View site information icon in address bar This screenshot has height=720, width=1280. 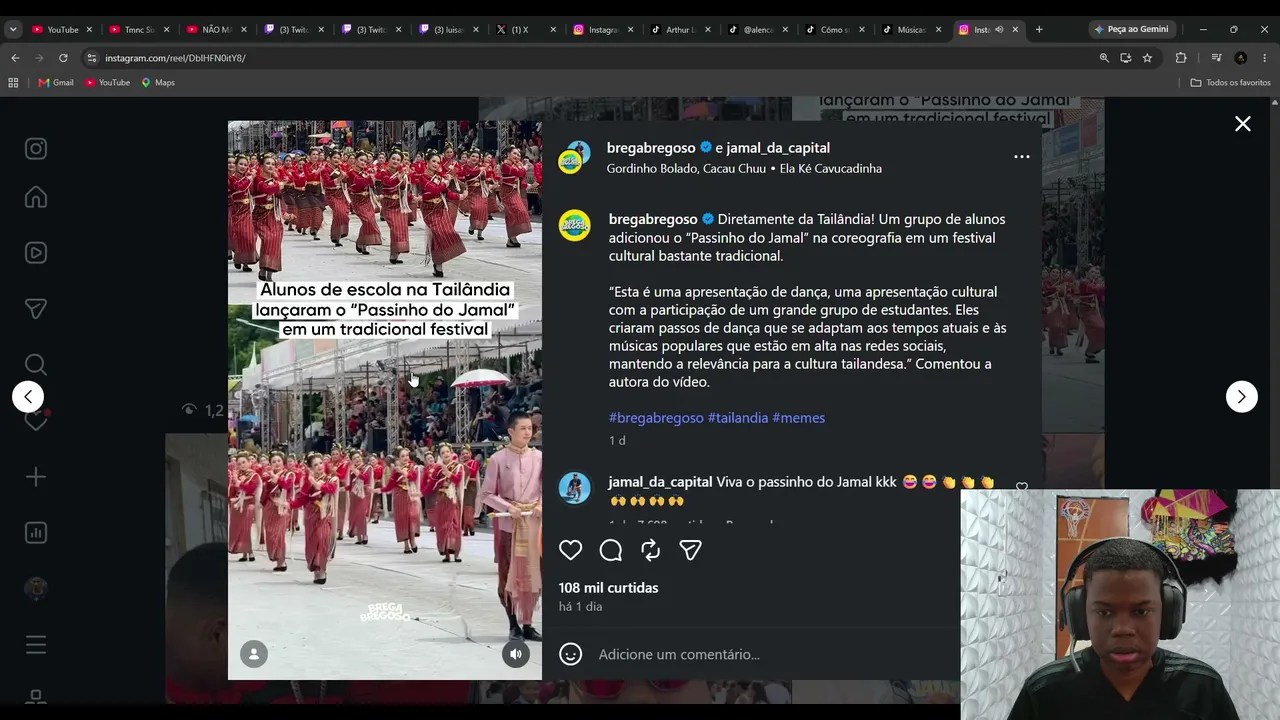[92, 58]
